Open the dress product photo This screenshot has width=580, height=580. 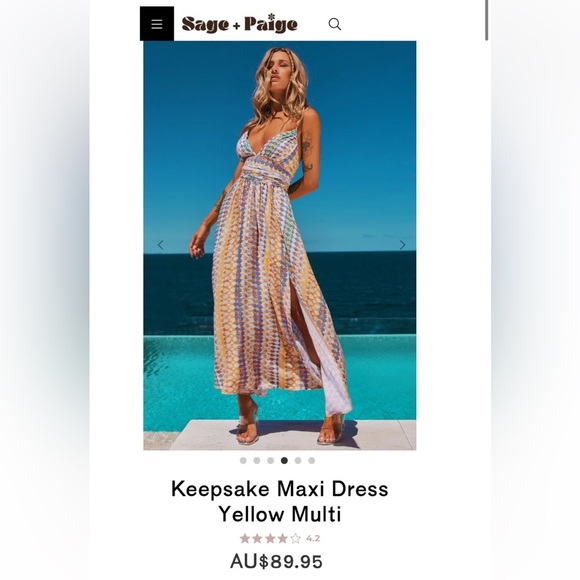[x=280, y=246]
